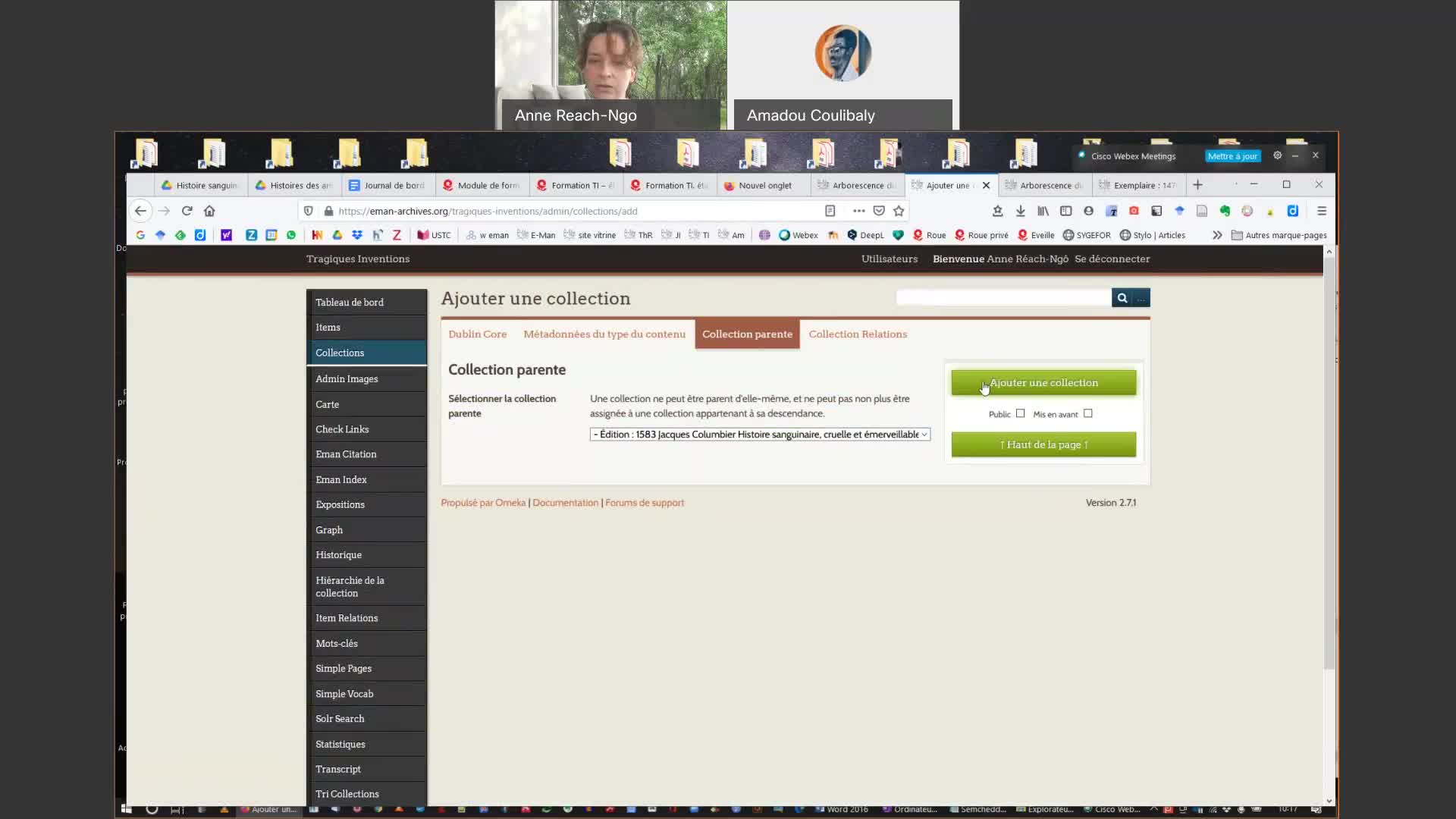Open the Firefox account avatar icon
The width and height of the screenshot is (1456, 819).
[1088, 211]
